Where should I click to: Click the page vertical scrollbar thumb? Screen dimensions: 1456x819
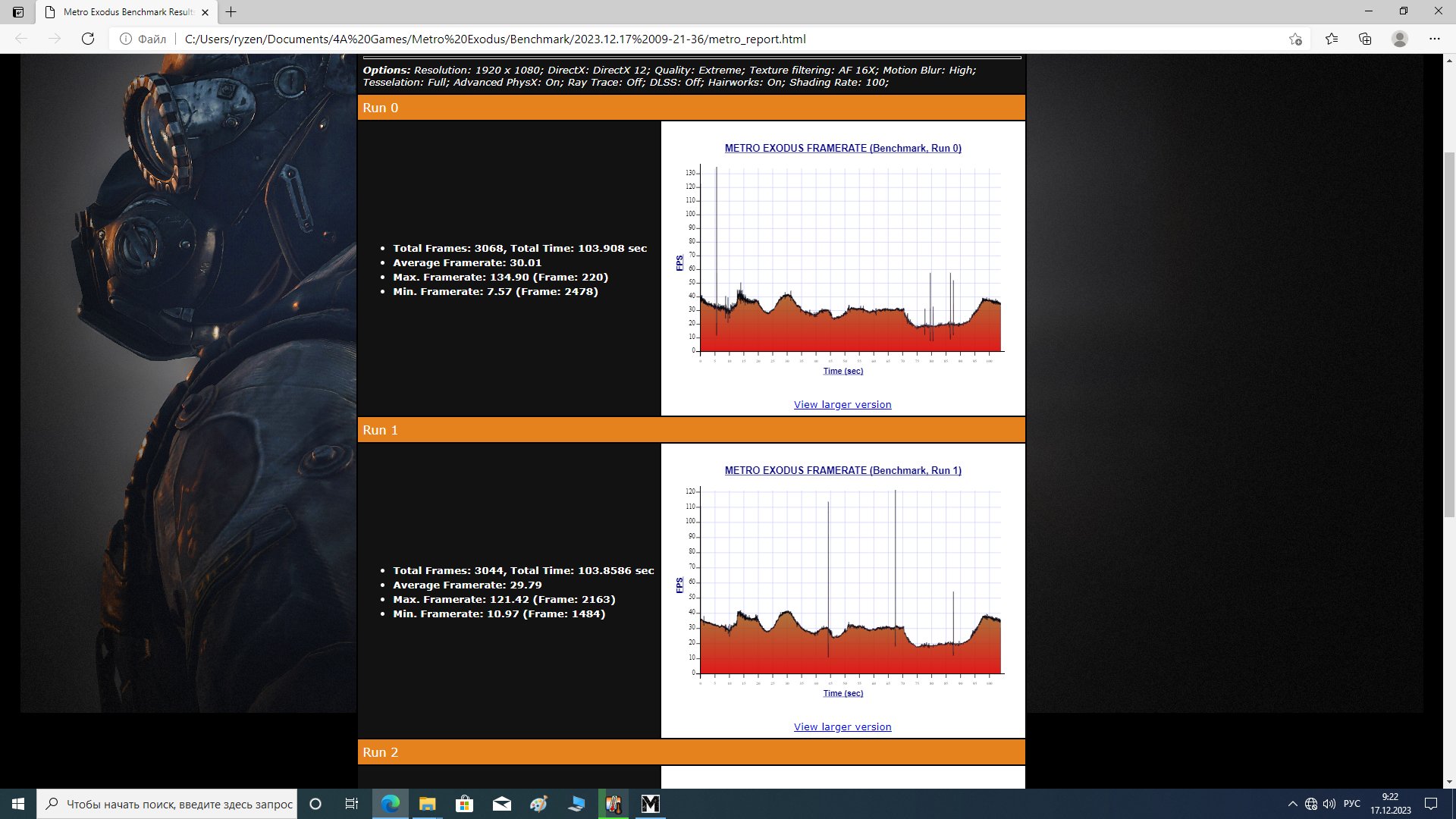coord(1449,334)
